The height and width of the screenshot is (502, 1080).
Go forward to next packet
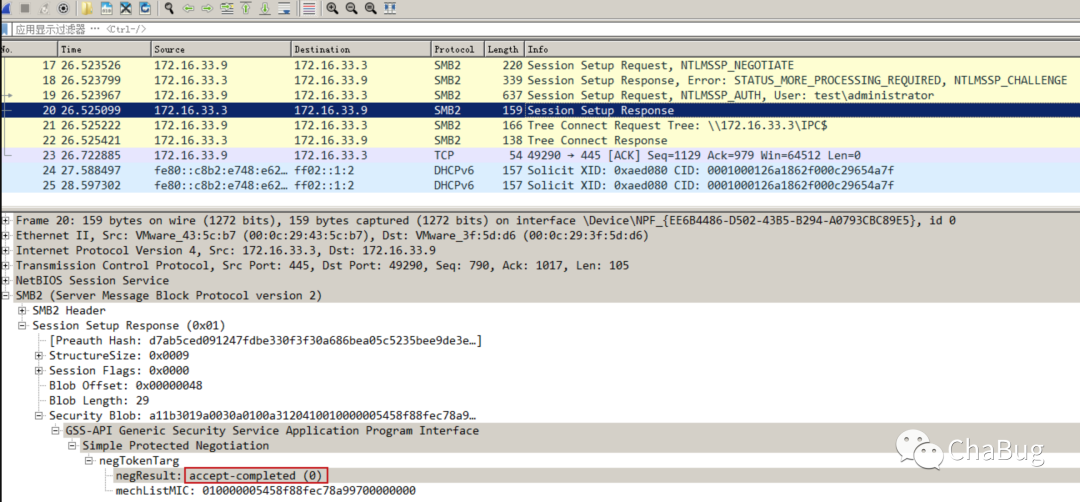[207, 8]
